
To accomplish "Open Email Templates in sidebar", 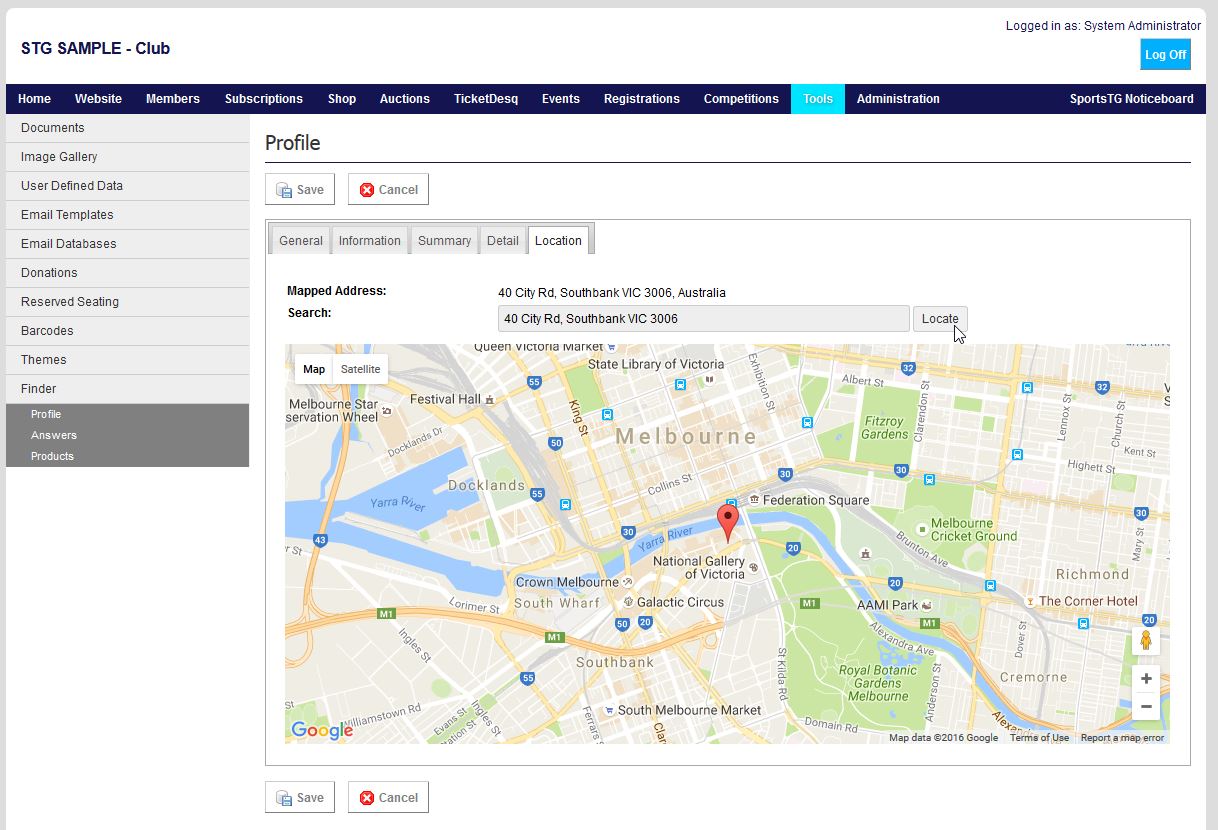I will (127, 215).
